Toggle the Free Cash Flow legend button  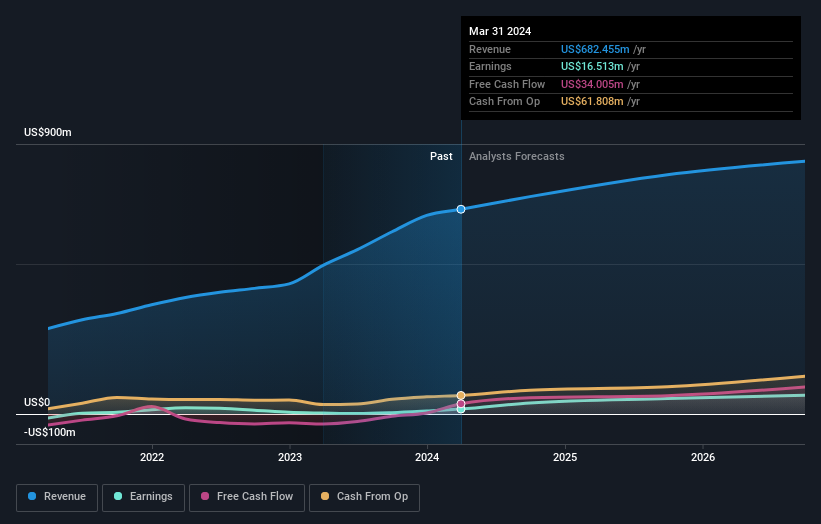[x=247, y=497]
